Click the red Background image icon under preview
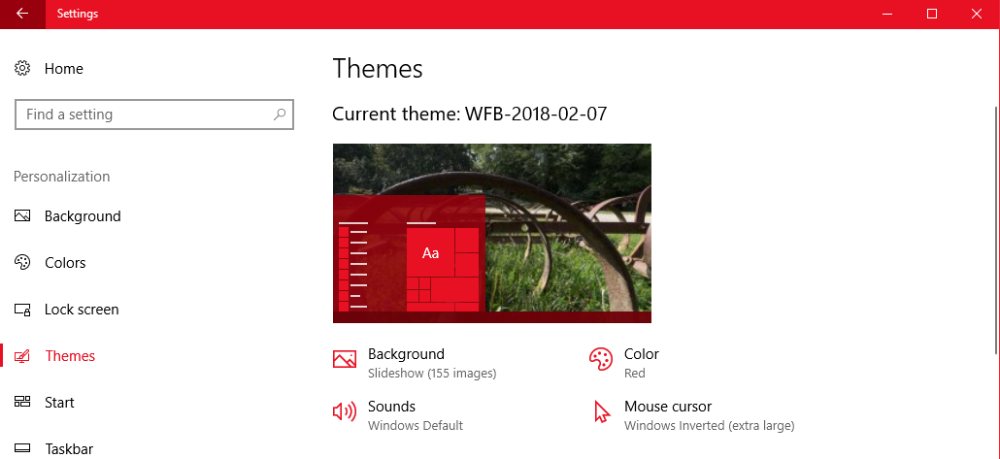 [344, 359]
